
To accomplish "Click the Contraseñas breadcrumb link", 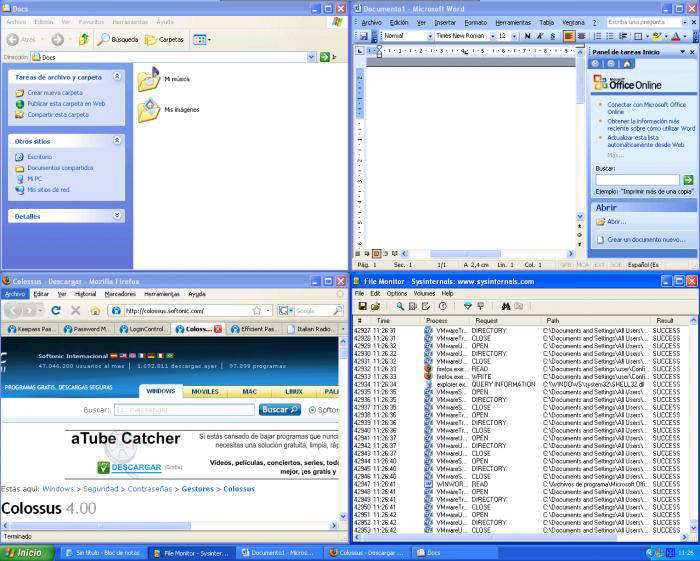I will coord(150,489).
